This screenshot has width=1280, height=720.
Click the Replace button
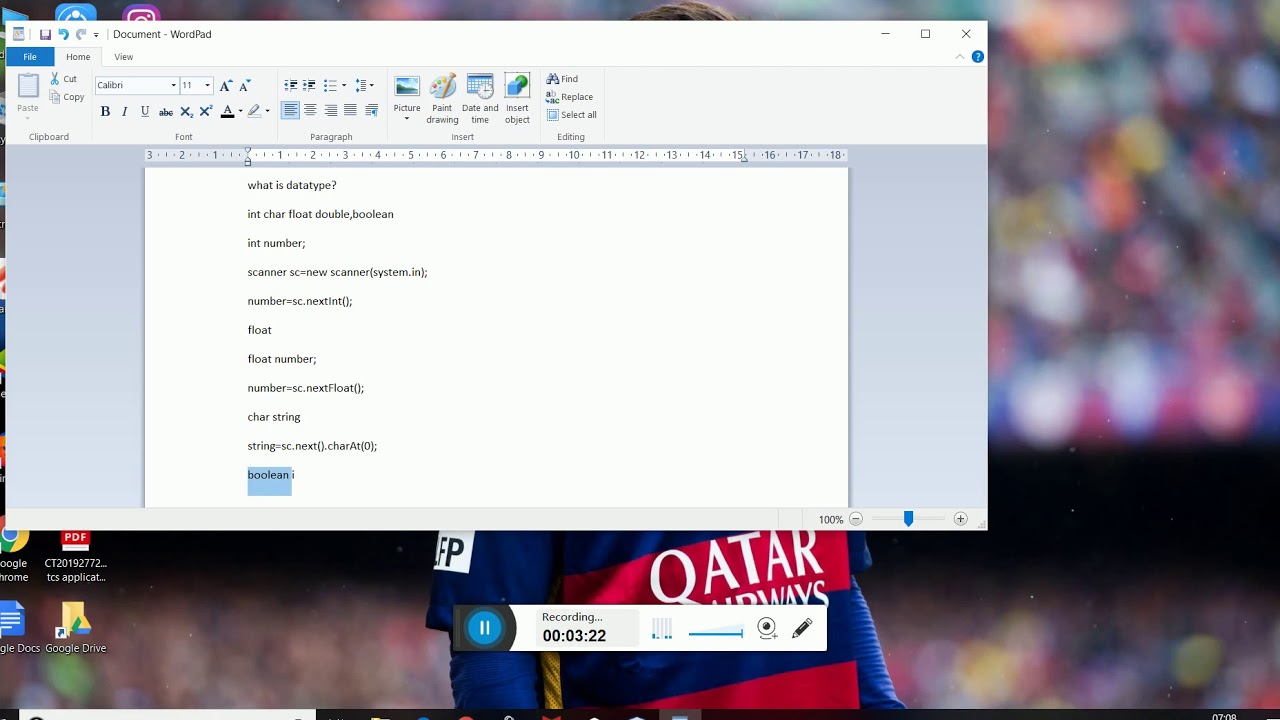pyautogui.click(x=569, y=97)
